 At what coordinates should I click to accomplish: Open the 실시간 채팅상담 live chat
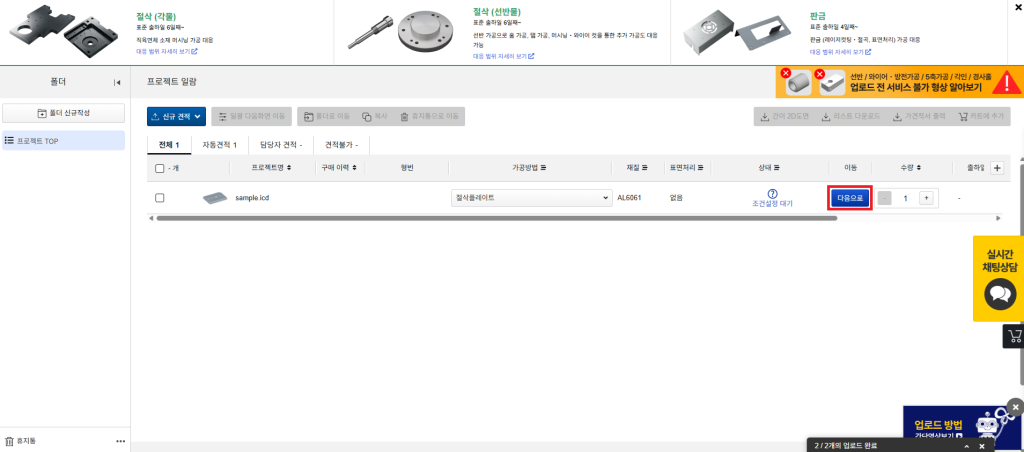(x=1000, y=278)
